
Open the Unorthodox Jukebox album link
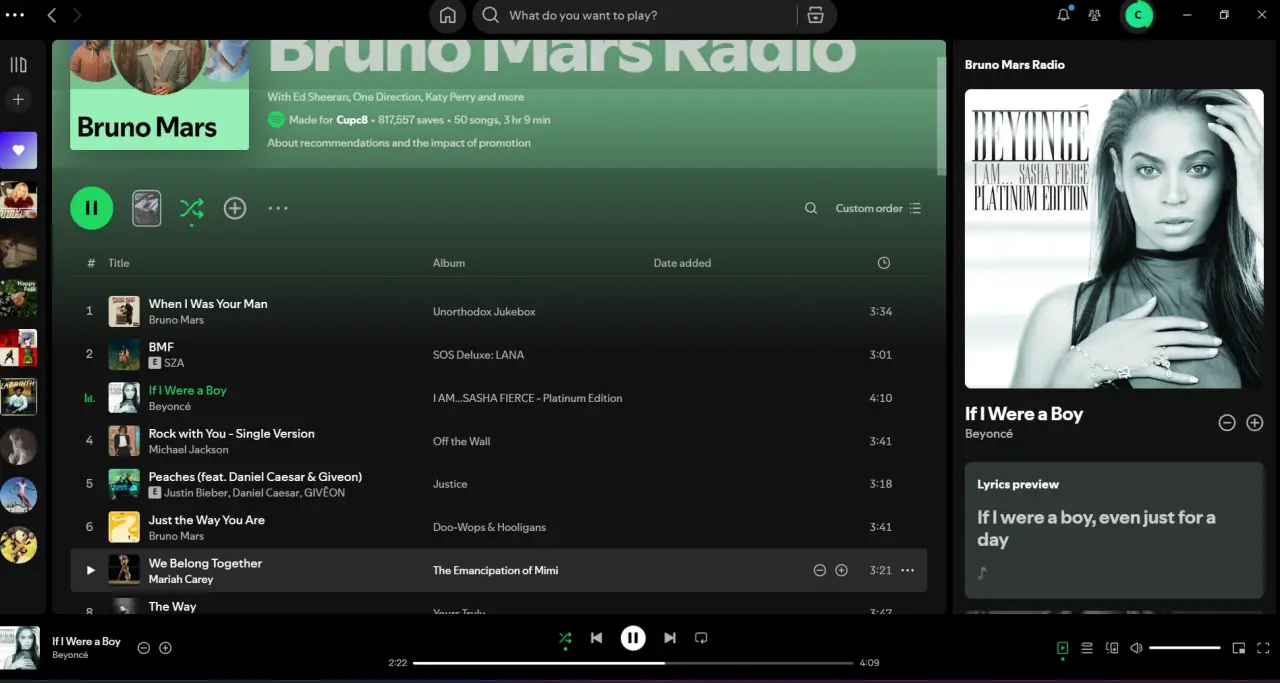click(x=484, y=312)
